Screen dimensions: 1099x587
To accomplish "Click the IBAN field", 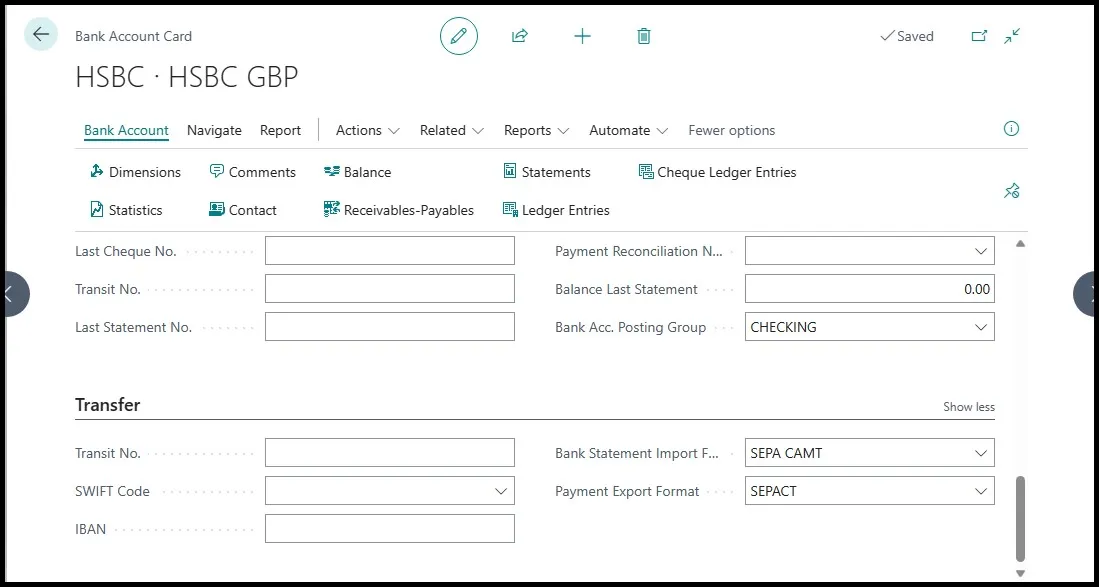I will (390, 529).
